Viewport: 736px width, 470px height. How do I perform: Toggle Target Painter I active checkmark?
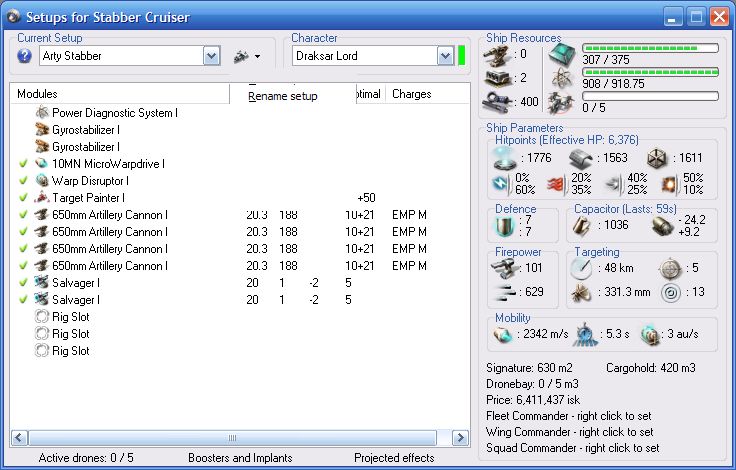(x=23, y=198)
